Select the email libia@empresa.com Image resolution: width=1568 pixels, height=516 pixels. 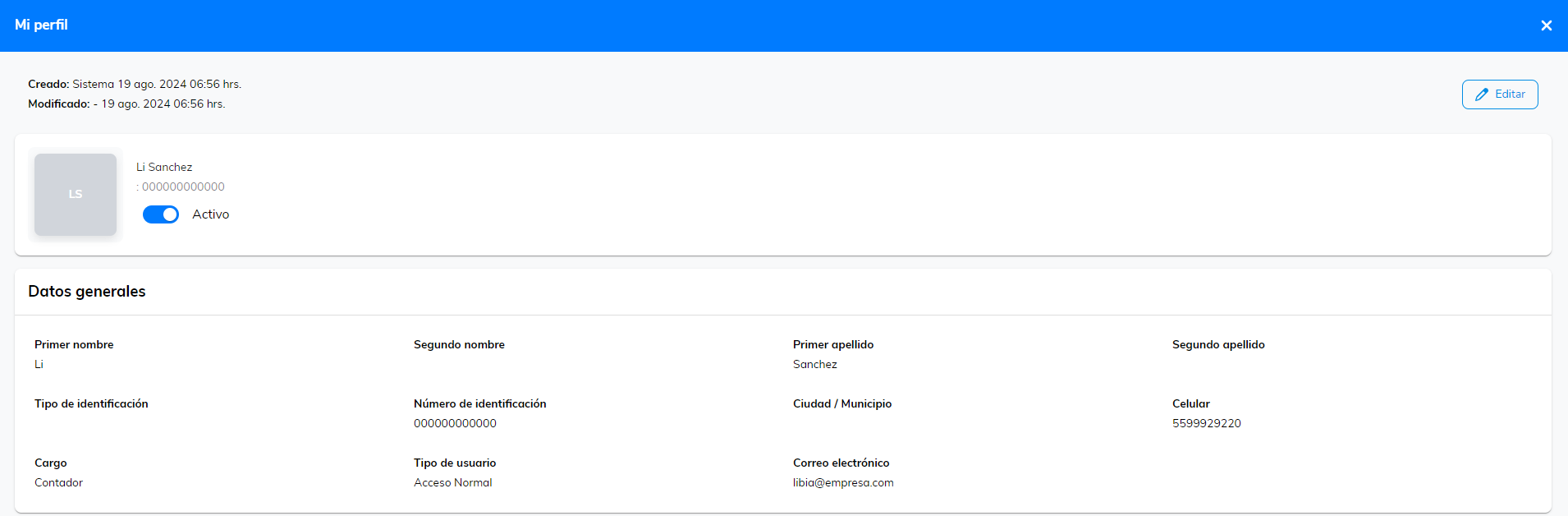843,483
